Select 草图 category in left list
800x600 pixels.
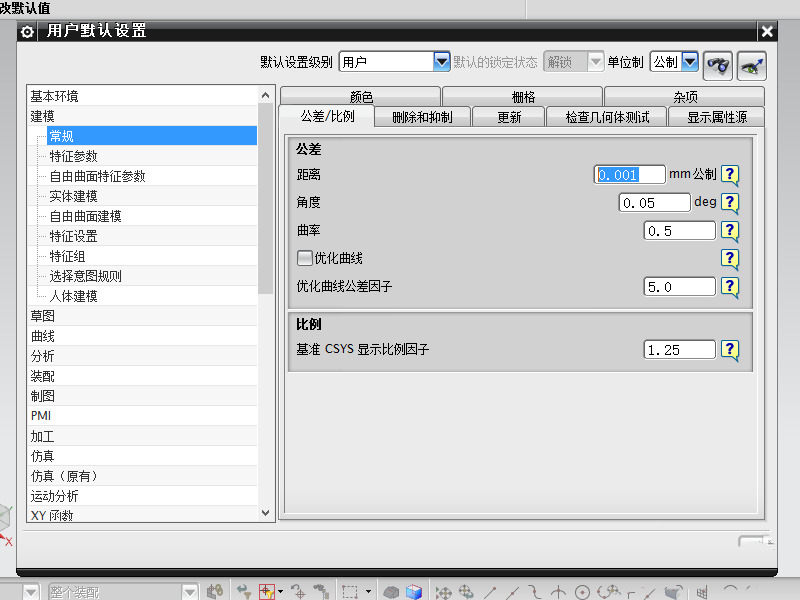(43, 316)
